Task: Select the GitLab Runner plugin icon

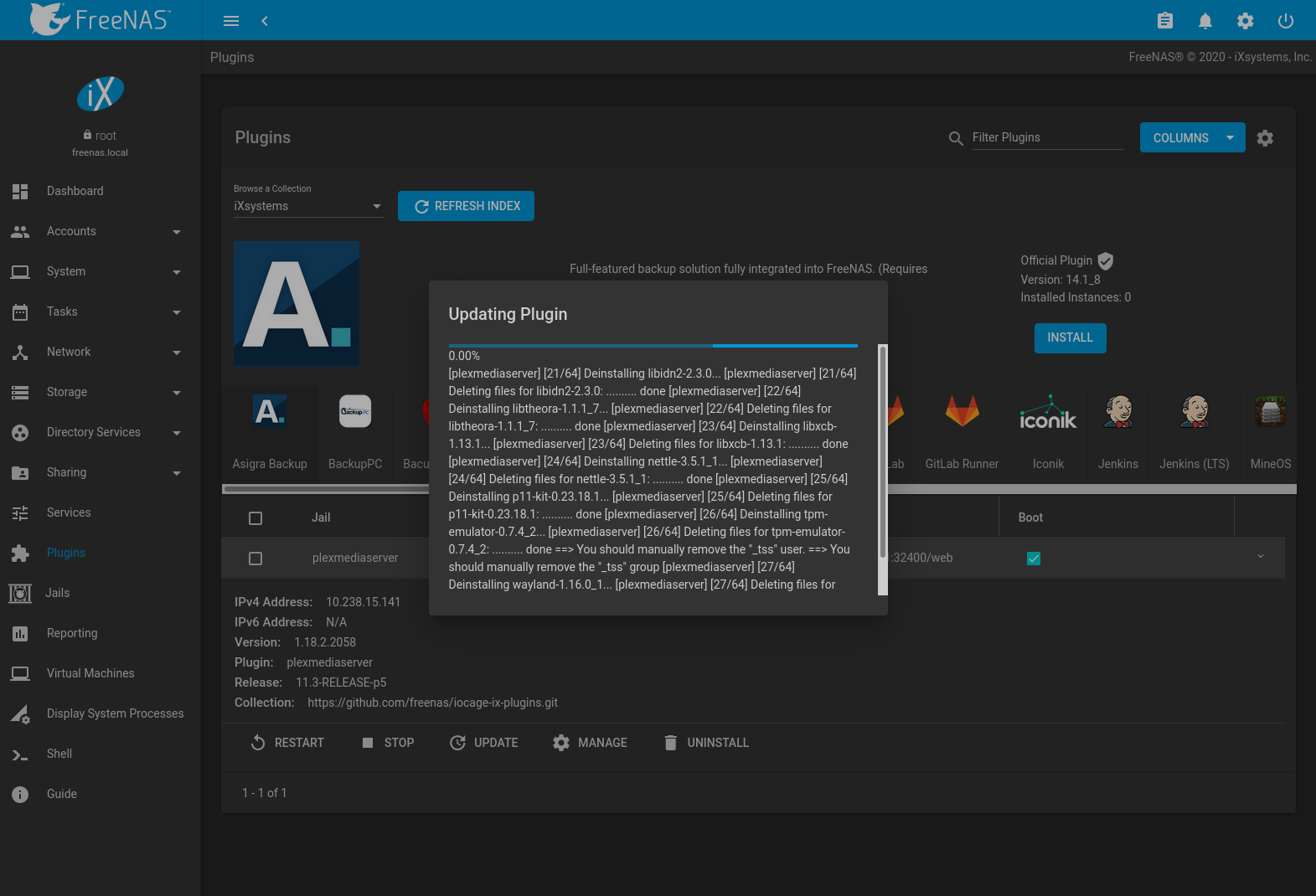Action: pyautogui.click(x=962, y=412)
